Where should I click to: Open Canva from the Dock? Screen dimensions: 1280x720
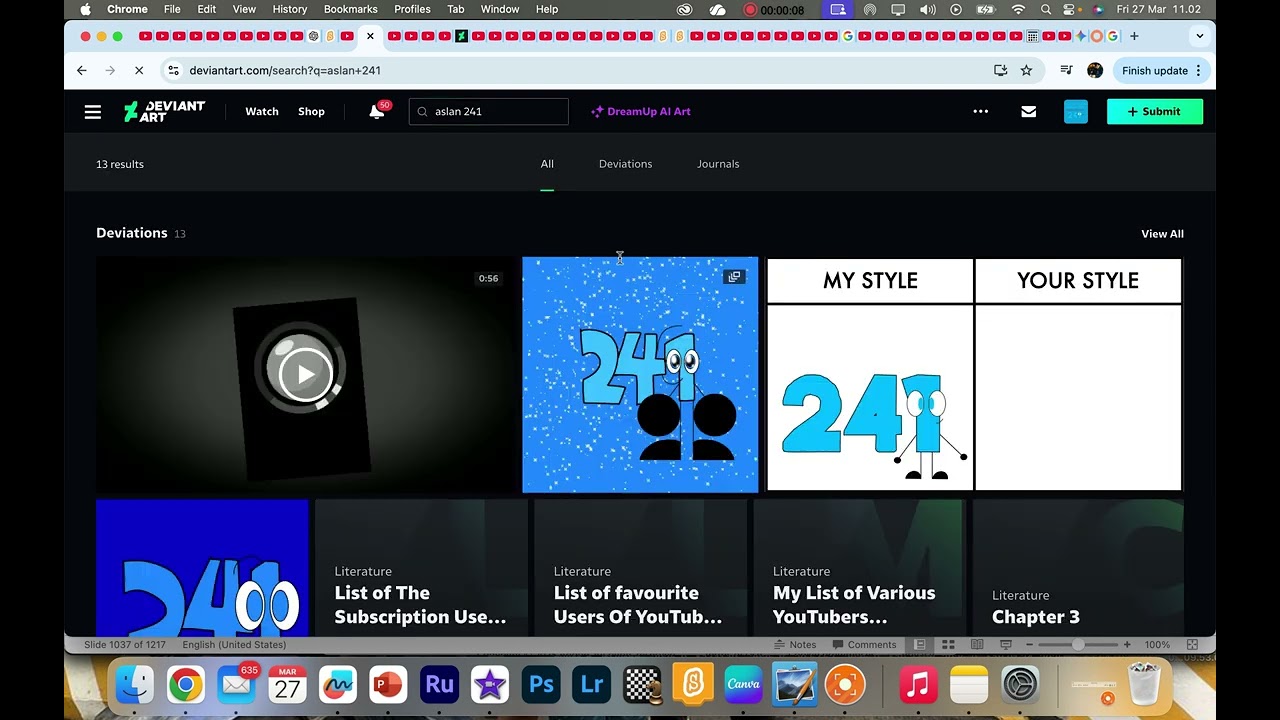coord(744,685)
